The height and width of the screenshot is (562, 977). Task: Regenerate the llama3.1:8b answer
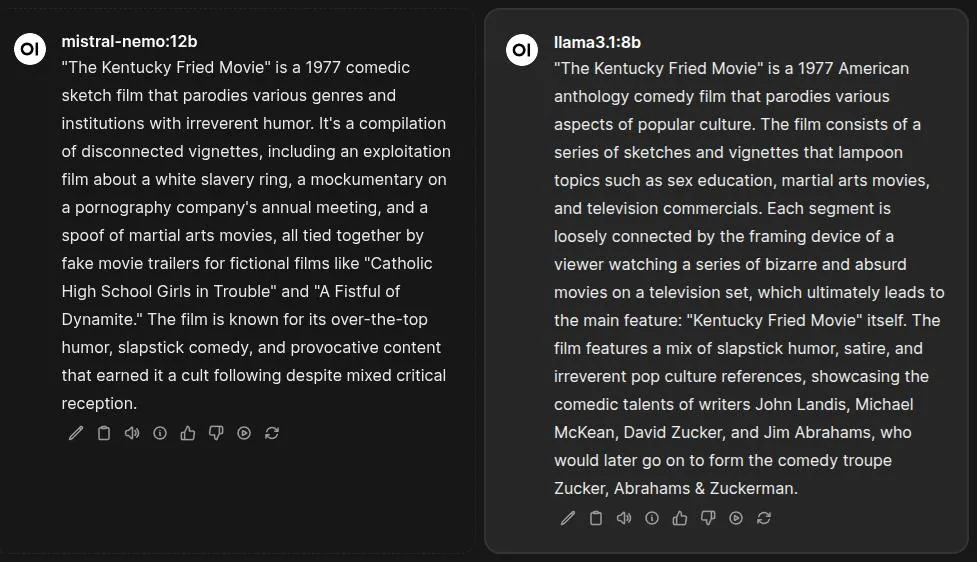pos(764,518)
